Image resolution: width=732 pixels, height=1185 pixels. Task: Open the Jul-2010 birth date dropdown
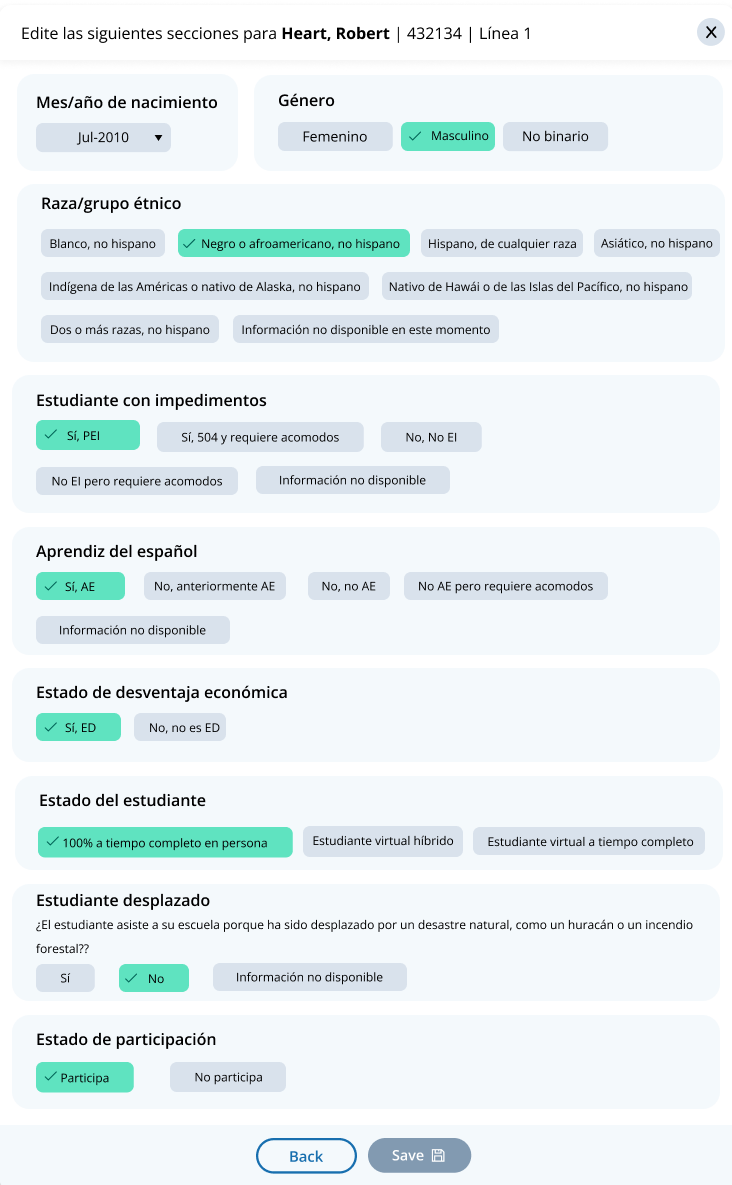pos(104,137)
